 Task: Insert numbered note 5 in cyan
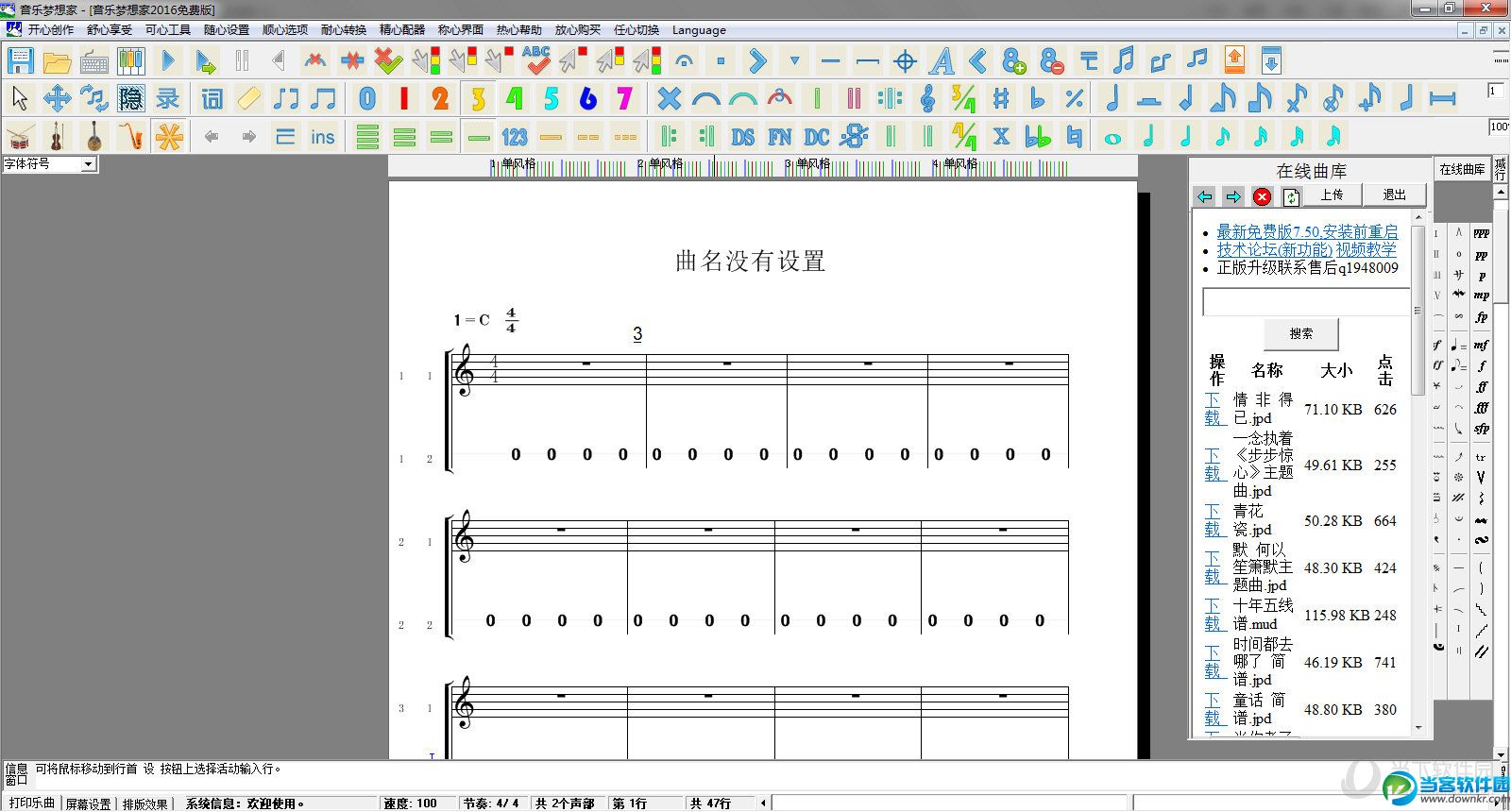click(x=552, y=98)
